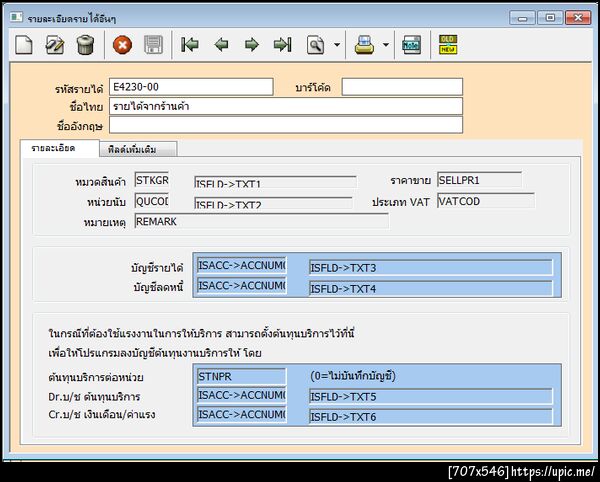
Task: Click the STKGR field for หมวดสินค้า
Action: point(152,180)
